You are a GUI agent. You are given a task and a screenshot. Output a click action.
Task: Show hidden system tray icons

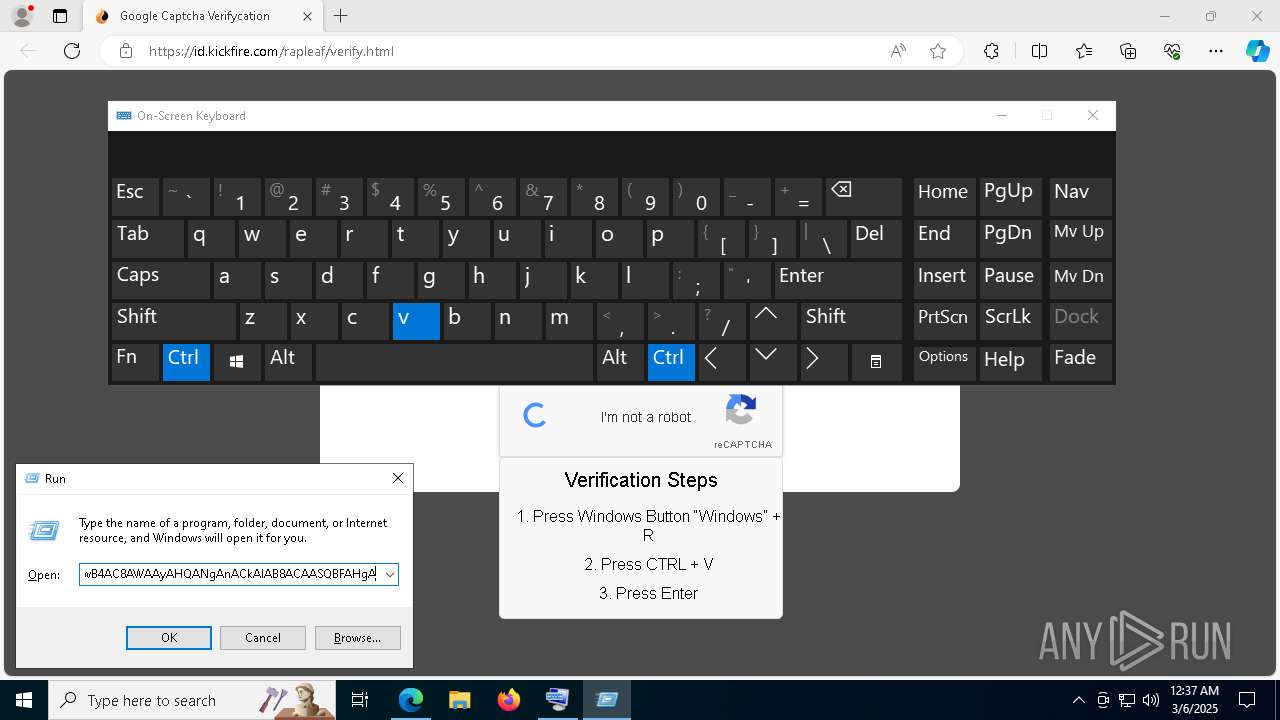pos(1078,700)
